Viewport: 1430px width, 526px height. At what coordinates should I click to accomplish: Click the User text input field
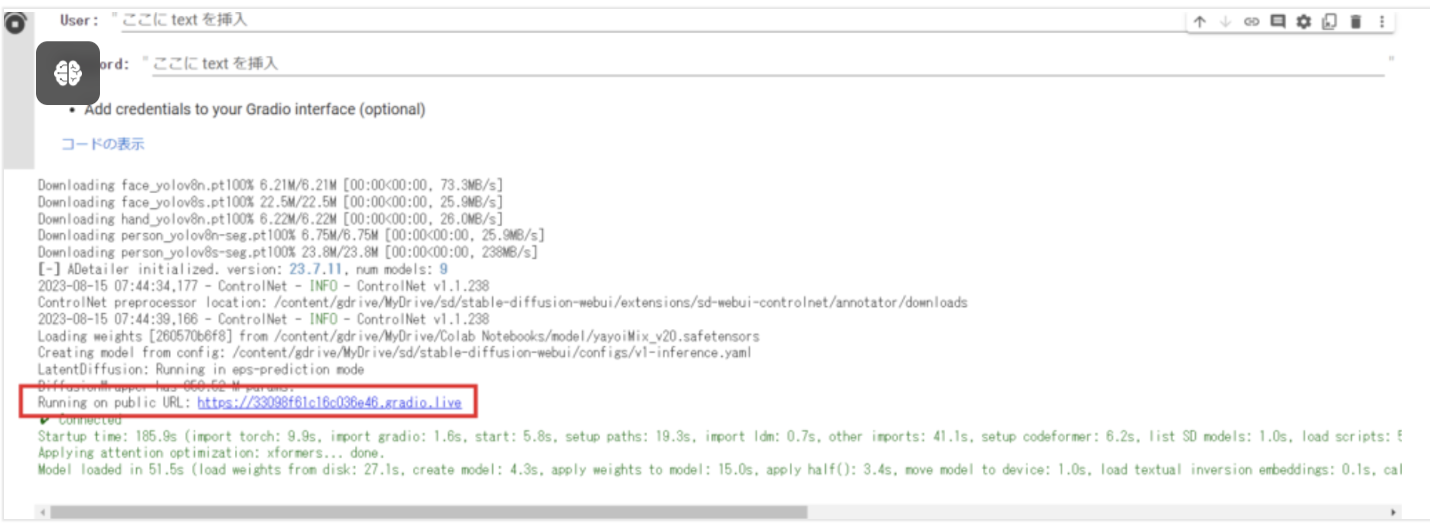coord(650,20)
